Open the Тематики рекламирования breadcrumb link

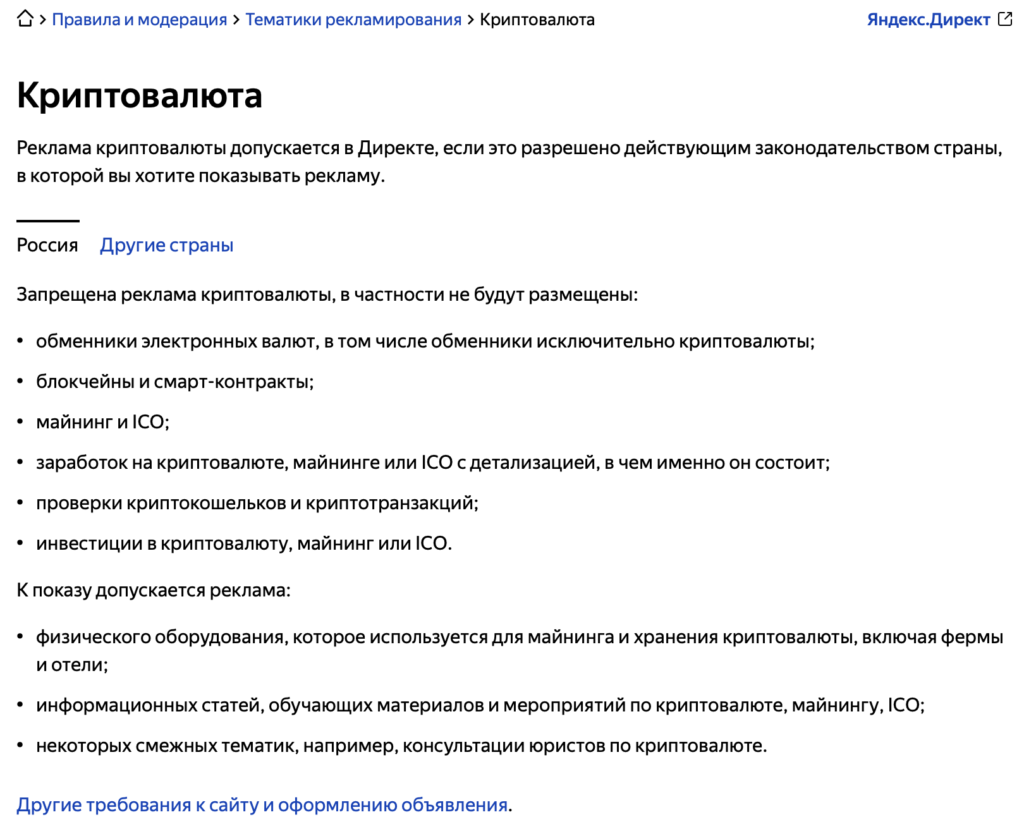pyautogui.click(x=353, y=19)
